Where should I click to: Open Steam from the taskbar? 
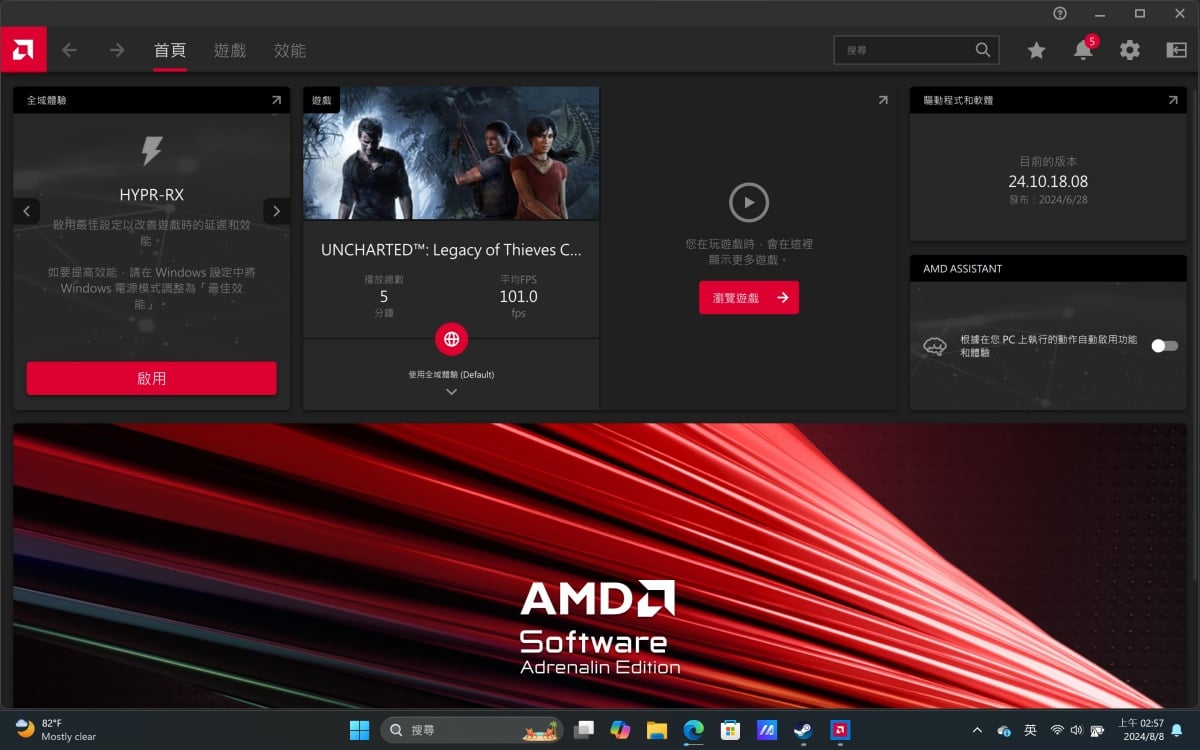click(803, 730)
